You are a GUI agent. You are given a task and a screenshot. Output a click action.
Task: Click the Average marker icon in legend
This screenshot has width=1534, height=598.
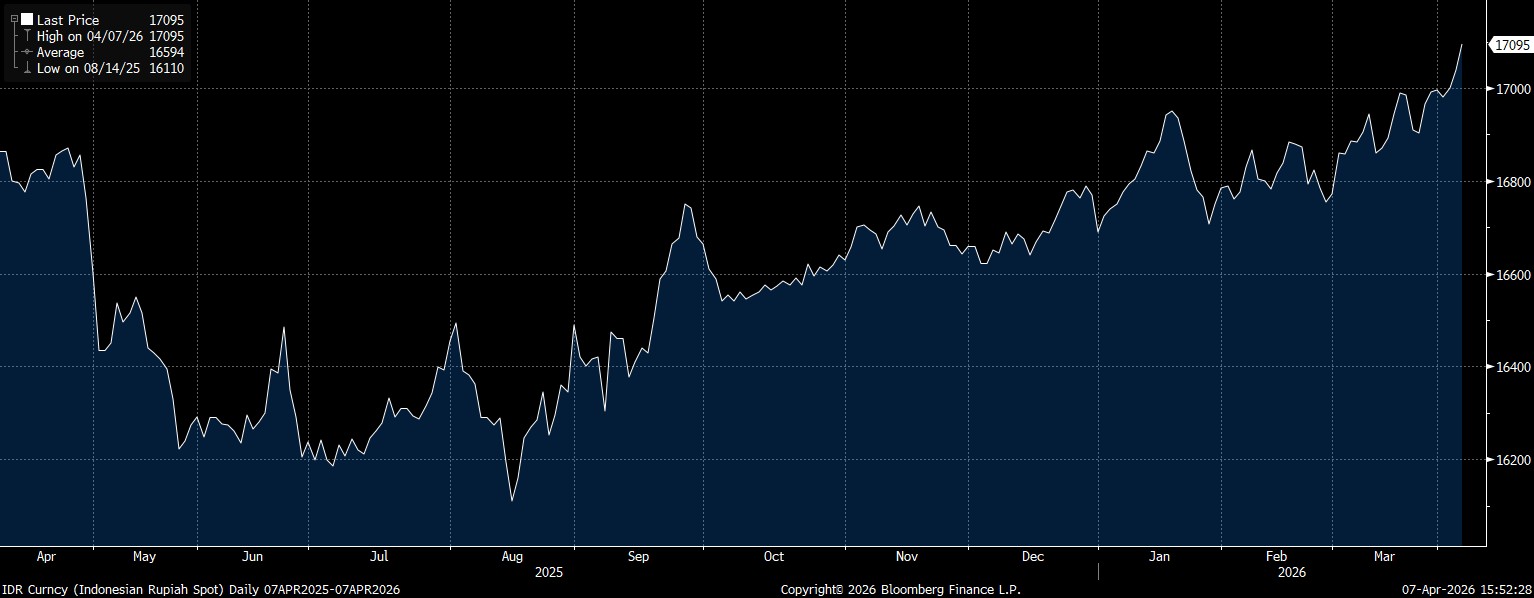27,52
